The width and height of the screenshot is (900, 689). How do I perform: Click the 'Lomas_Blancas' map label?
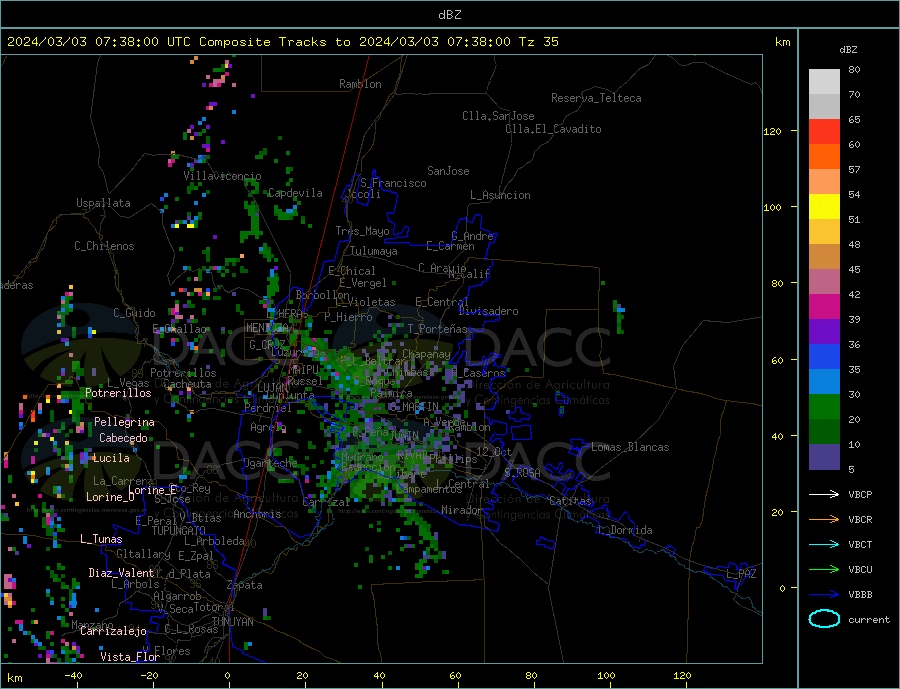point(630,447)
